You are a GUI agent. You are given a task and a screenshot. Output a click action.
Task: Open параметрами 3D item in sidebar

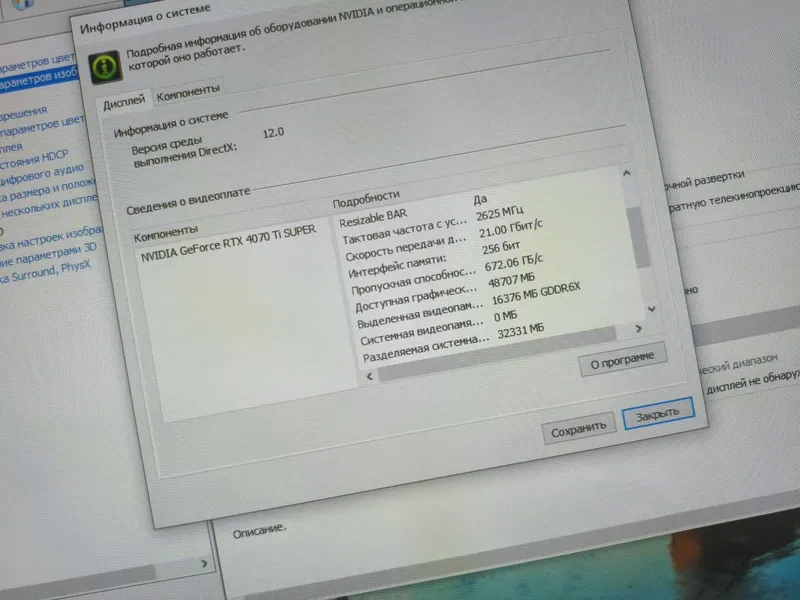coord(49,255)
